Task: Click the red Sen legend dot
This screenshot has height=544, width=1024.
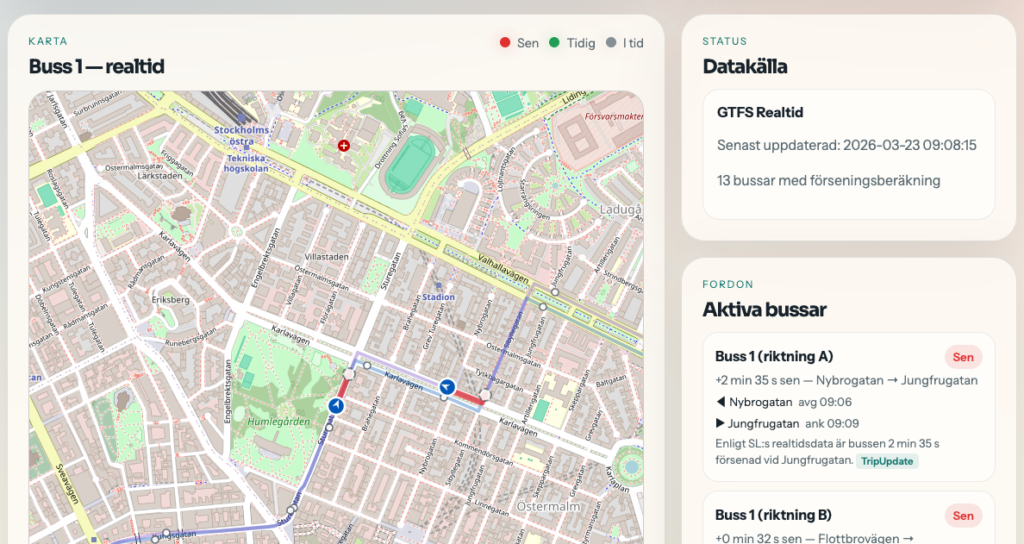Action: pyautogui.click(x=505, y=43)
